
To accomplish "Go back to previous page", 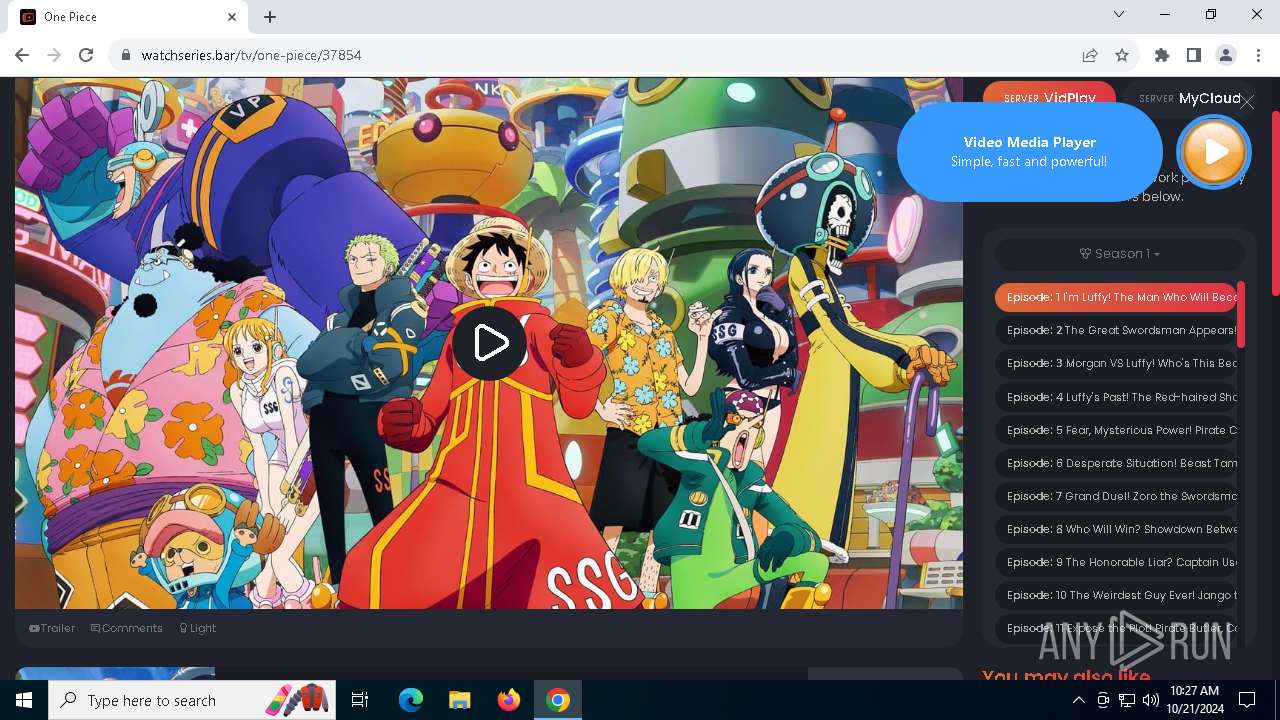I will pyautogui.click(x=22, y=55).
